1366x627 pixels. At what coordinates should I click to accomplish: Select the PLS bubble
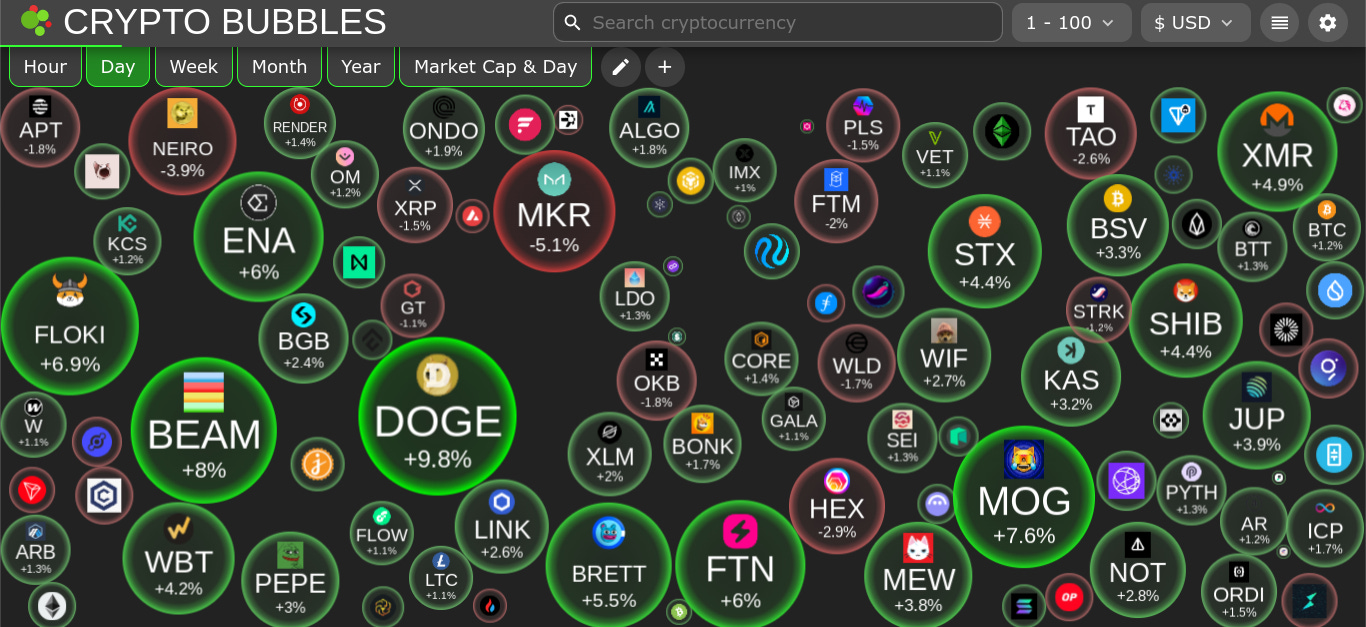(863, 125)
